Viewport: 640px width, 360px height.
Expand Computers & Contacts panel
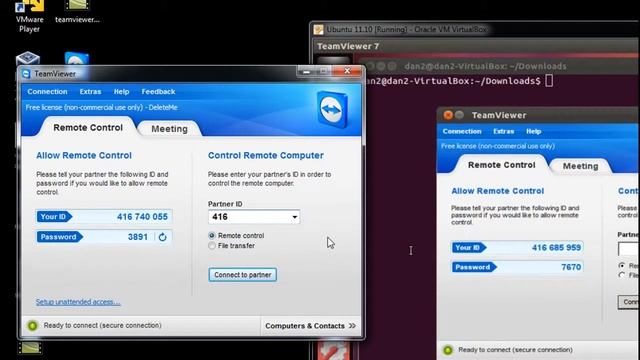pos(310,326)
